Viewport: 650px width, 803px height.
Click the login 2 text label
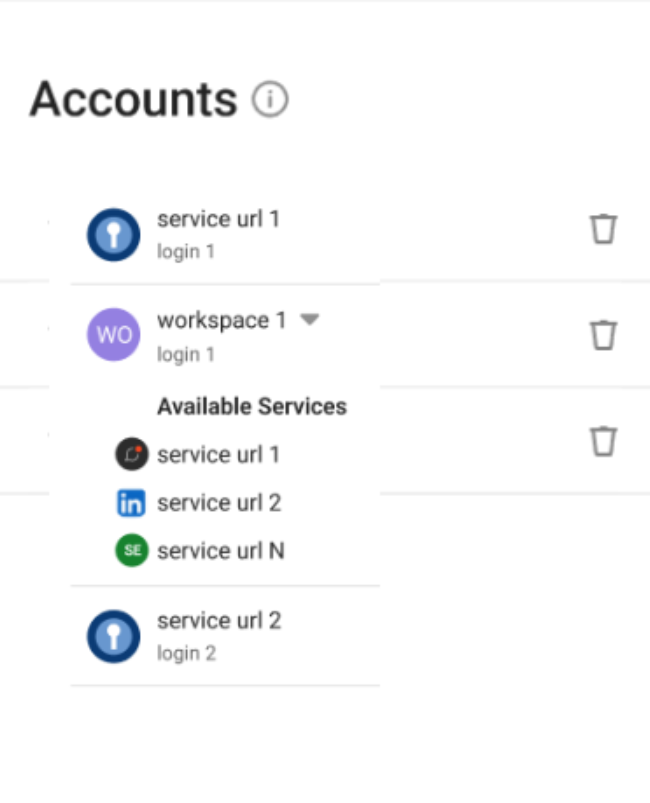point(186,654)
